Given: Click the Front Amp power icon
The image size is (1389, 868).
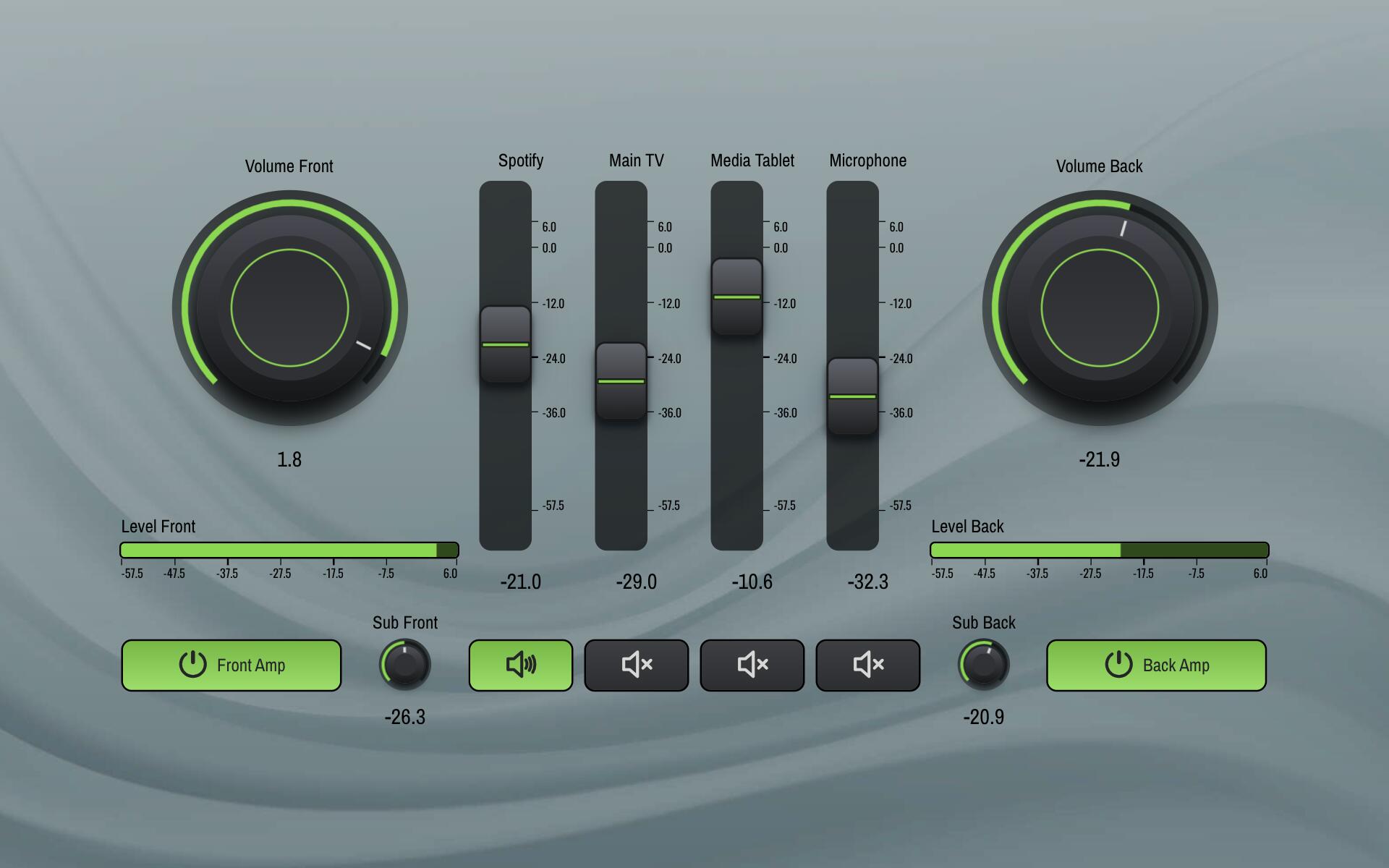Looking at the screenshot, I should click(x=192, y=664).
